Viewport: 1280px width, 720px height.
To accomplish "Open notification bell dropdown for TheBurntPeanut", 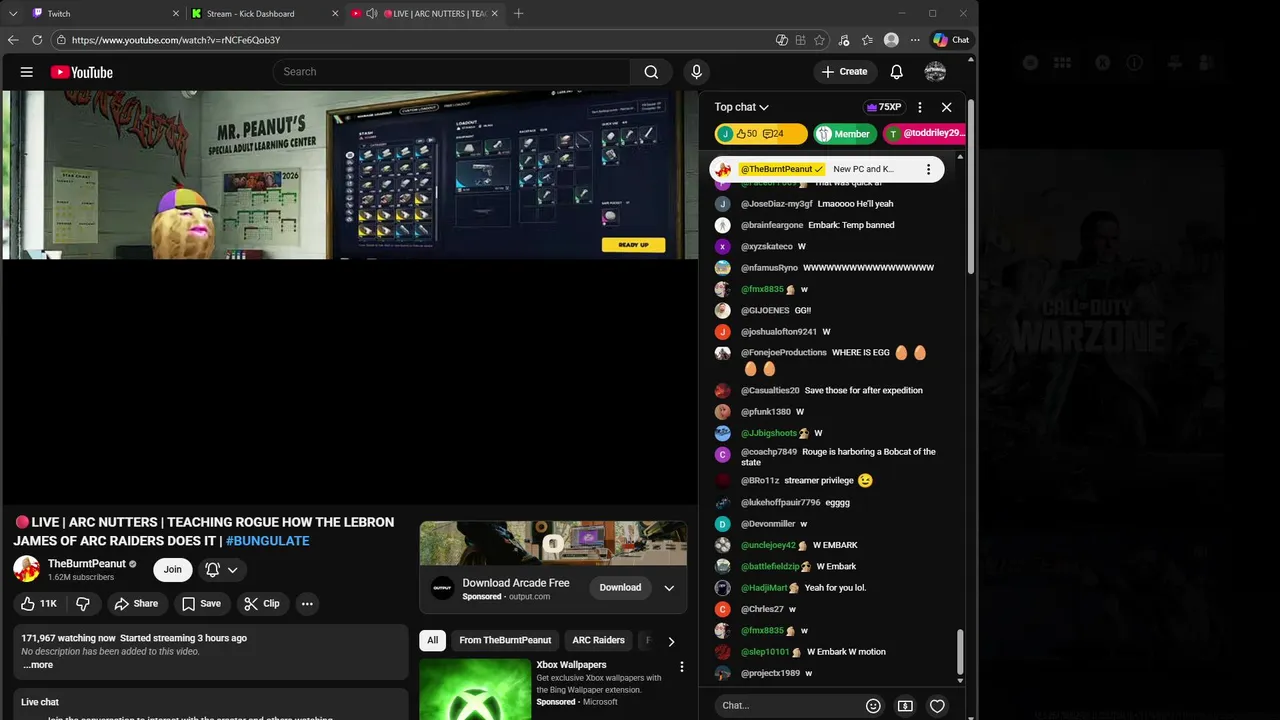I will pyautogui.click(x=222, y=569).
